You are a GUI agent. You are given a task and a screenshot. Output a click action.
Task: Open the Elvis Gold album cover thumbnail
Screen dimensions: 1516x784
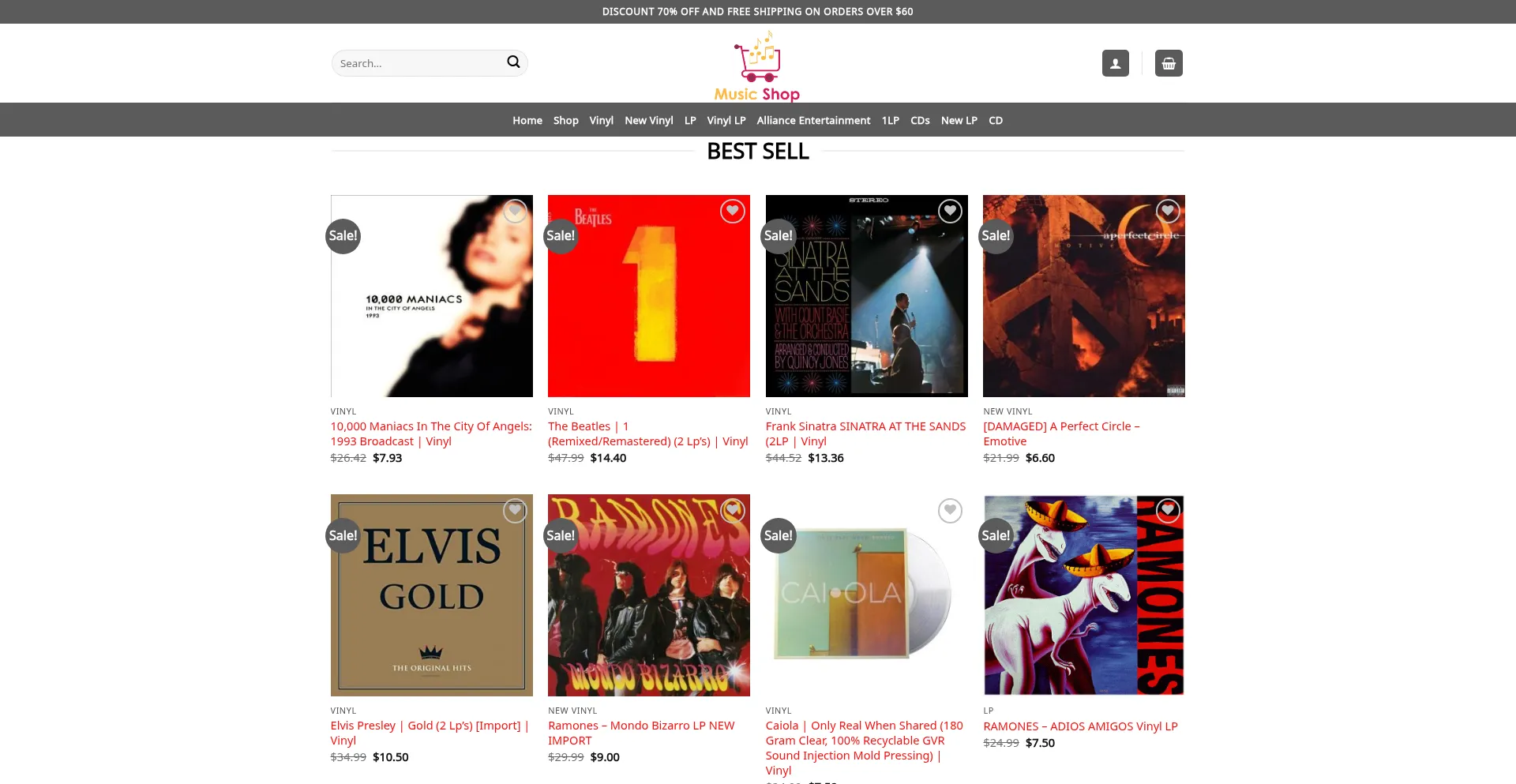pyautogui.click(x=431, y=595)
